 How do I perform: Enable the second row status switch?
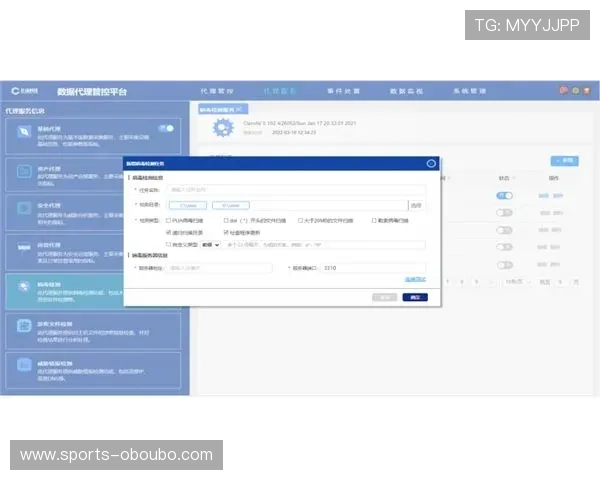(x=504, y=212)
